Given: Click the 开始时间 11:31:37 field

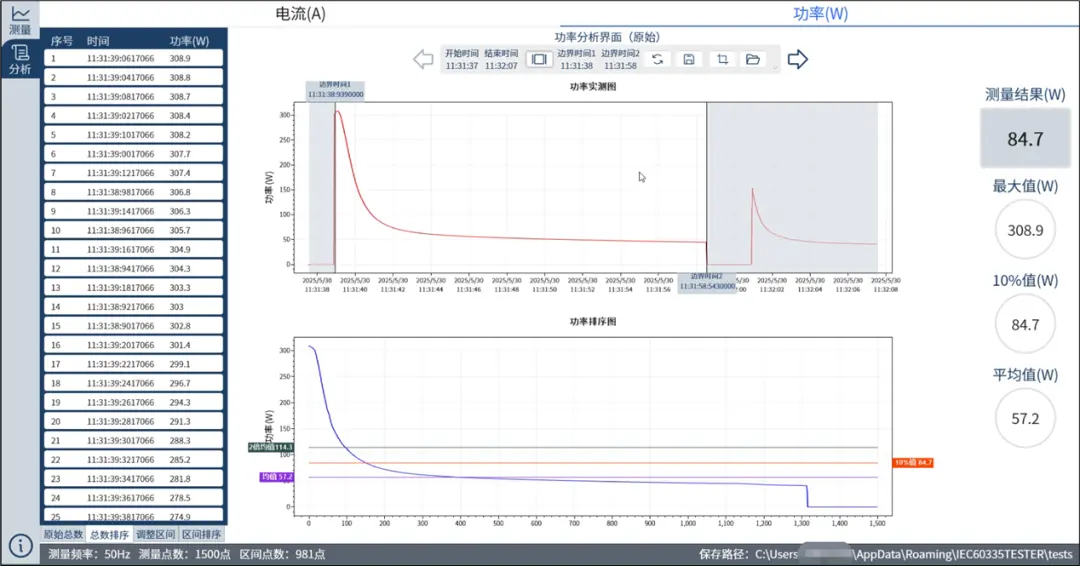Looking at the screenshot, I should click(461, 59).
